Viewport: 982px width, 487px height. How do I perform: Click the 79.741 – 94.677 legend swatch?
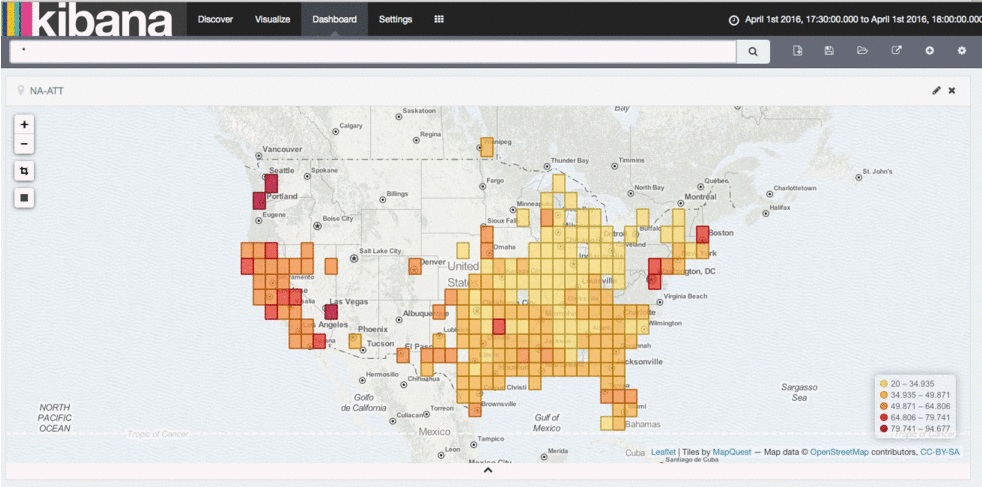pyautogui.click(x=883, y=428)
